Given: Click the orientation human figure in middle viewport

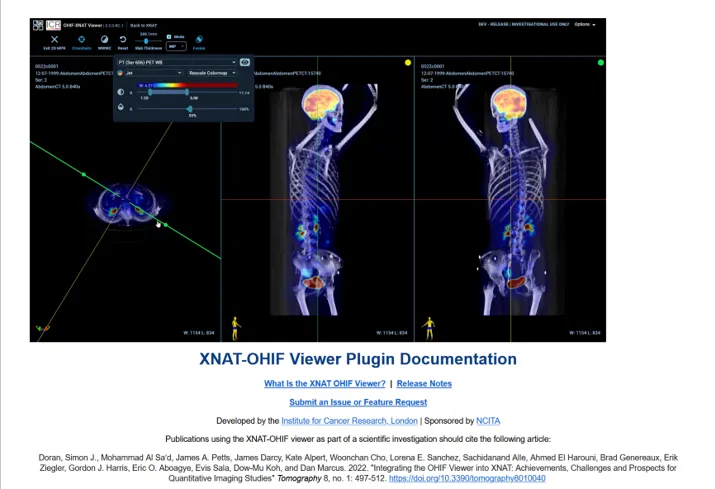Looking at the screenshot, I should (236, 328).
